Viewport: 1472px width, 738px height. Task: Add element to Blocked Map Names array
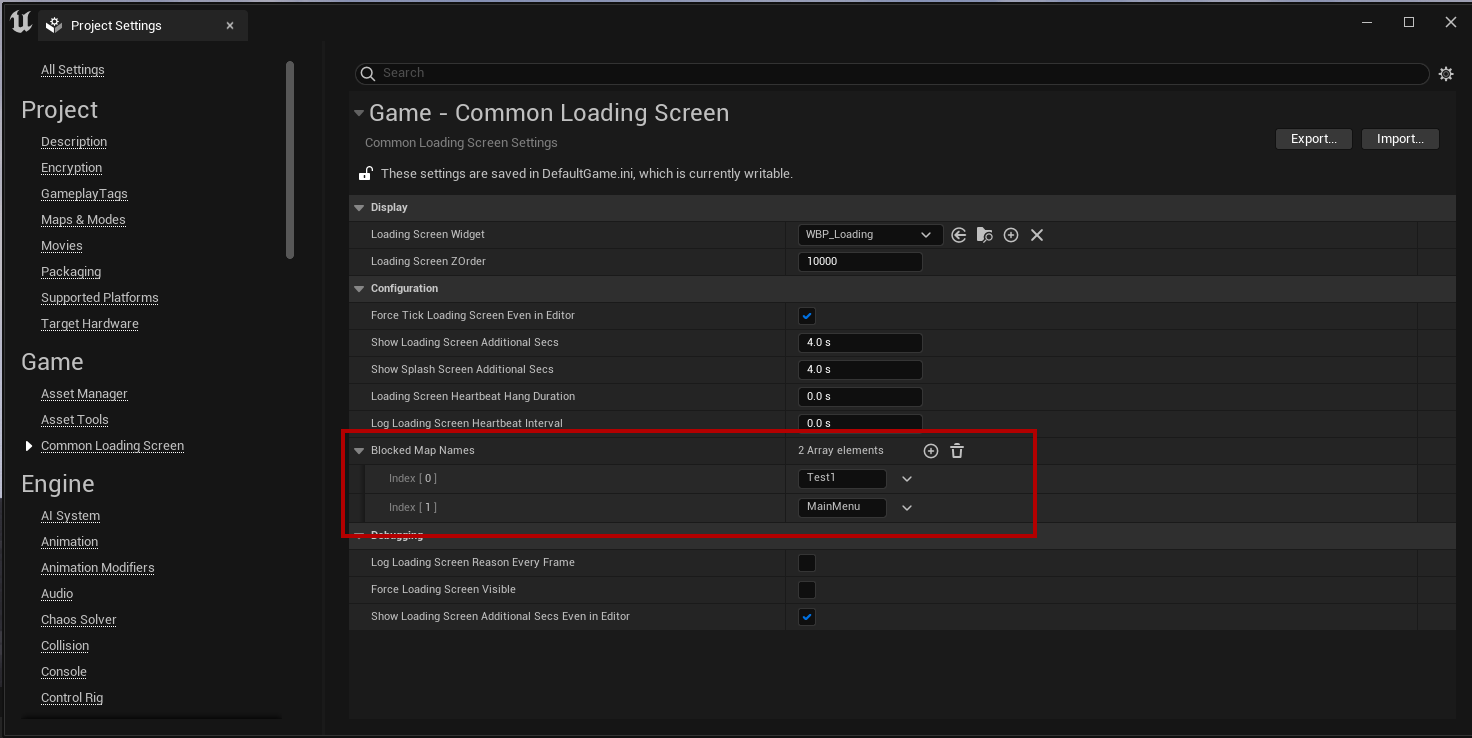[x=931, y=451]
